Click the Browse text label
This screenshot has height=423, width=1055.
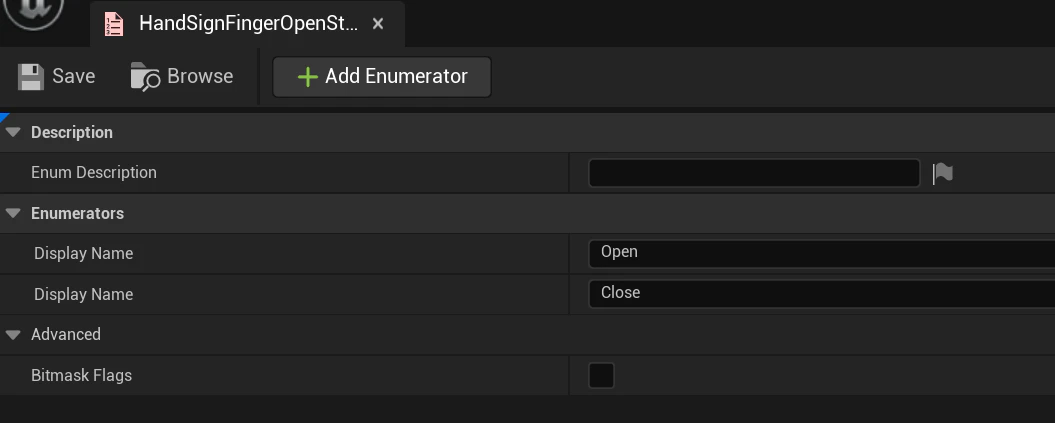click(200, 76)
